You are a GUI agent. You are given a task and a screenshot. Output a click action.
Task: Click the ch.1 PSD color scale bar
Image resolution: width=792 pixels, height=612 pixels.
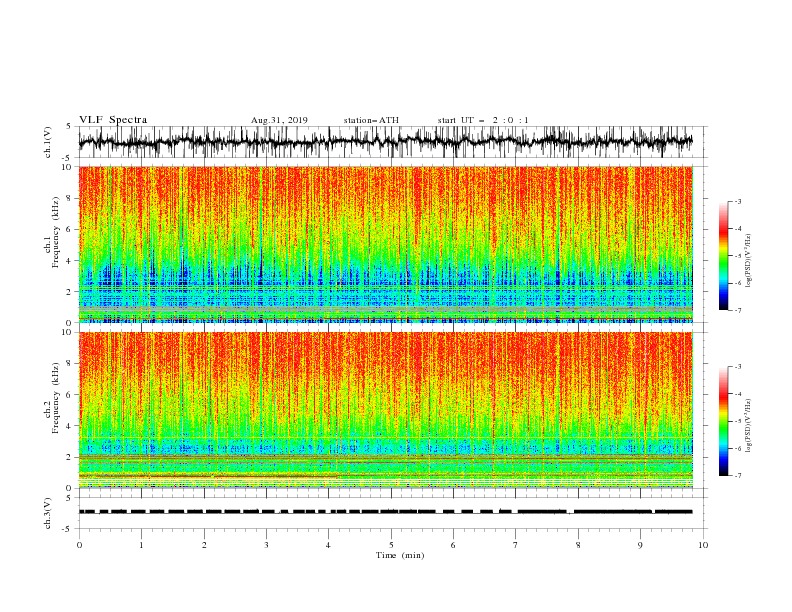723,256
